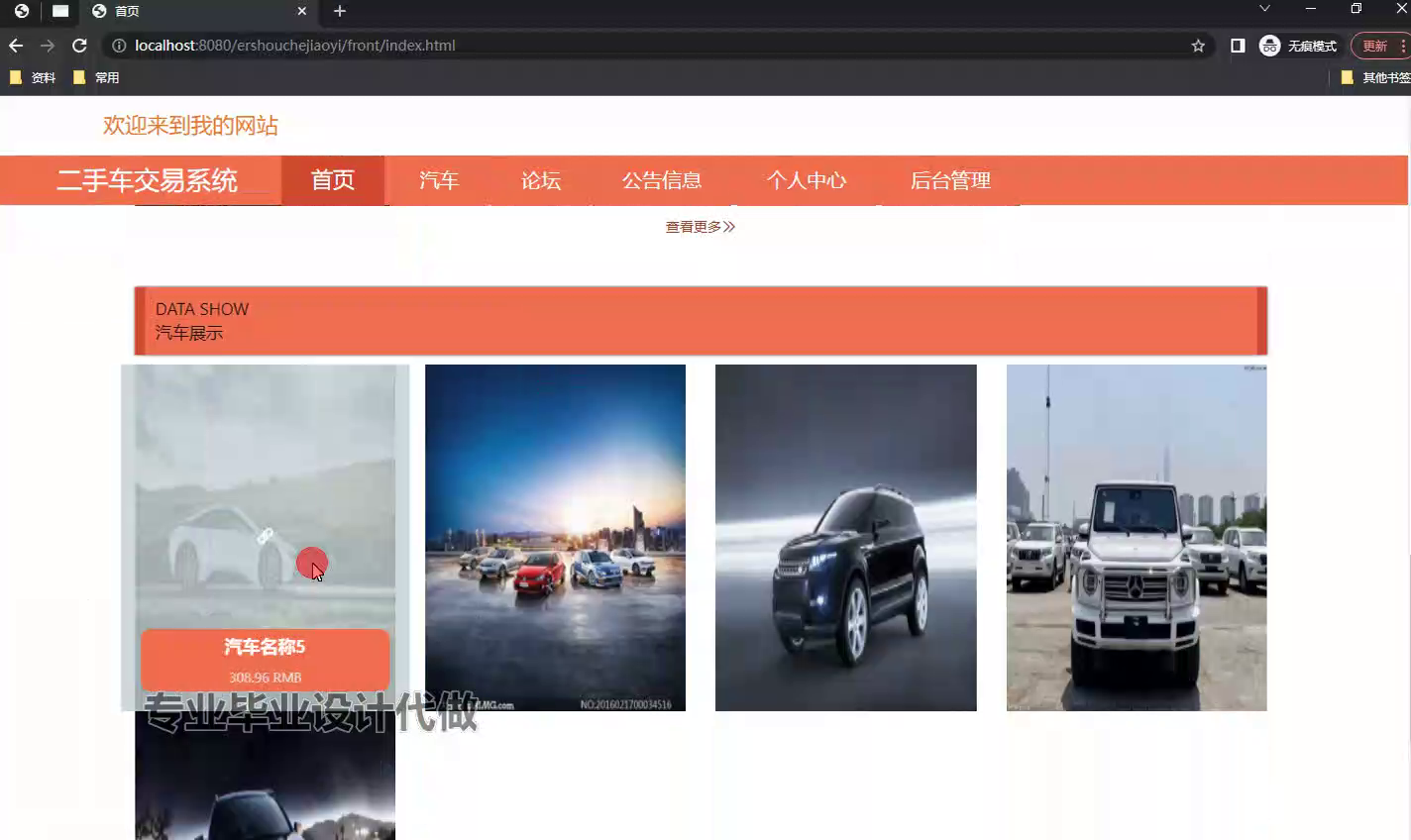
Task: Open the partially visible bottom car thumbnail
Action: click(265, 776)
